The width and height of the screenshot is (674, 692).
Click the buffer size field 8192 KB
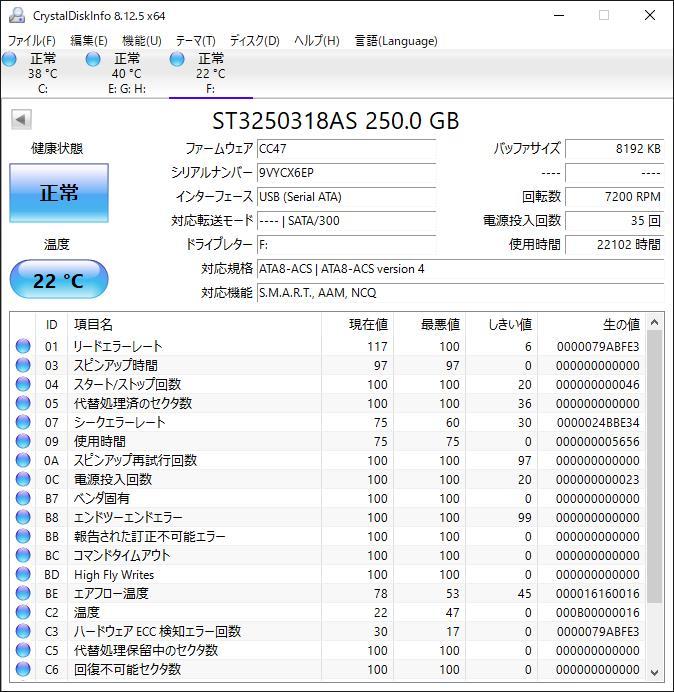(x=614, y=149)
